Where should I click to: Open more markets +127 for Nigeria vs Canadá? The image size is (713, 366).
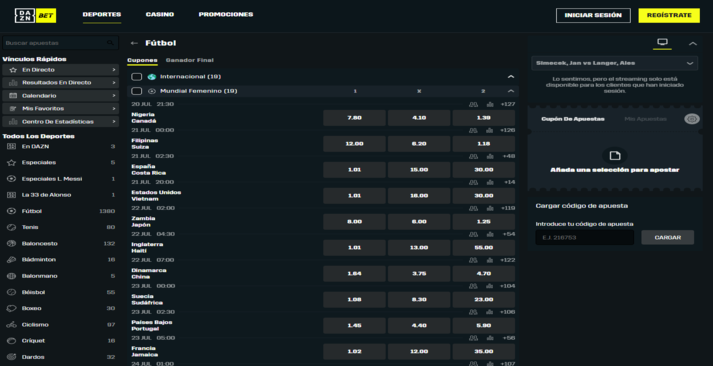[x=507, y=104]
